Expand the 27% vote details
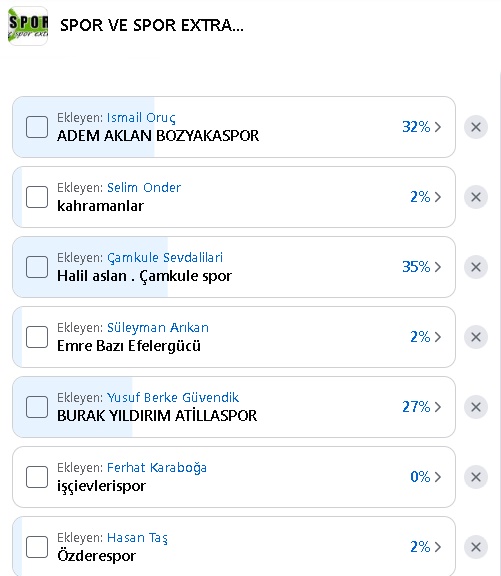This screenshot has height=576, width=501. tap(422, 407)
